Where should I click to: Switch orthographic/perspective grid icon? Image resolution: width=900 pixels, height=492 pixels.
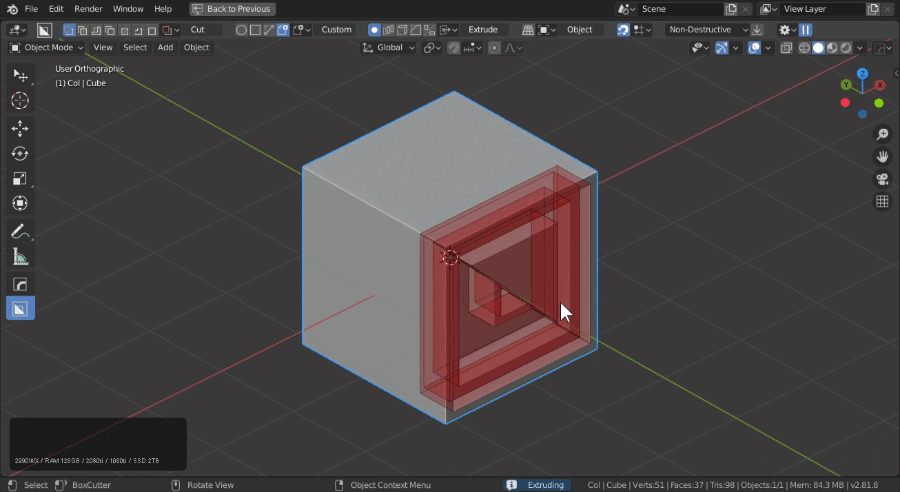[882, 202]
